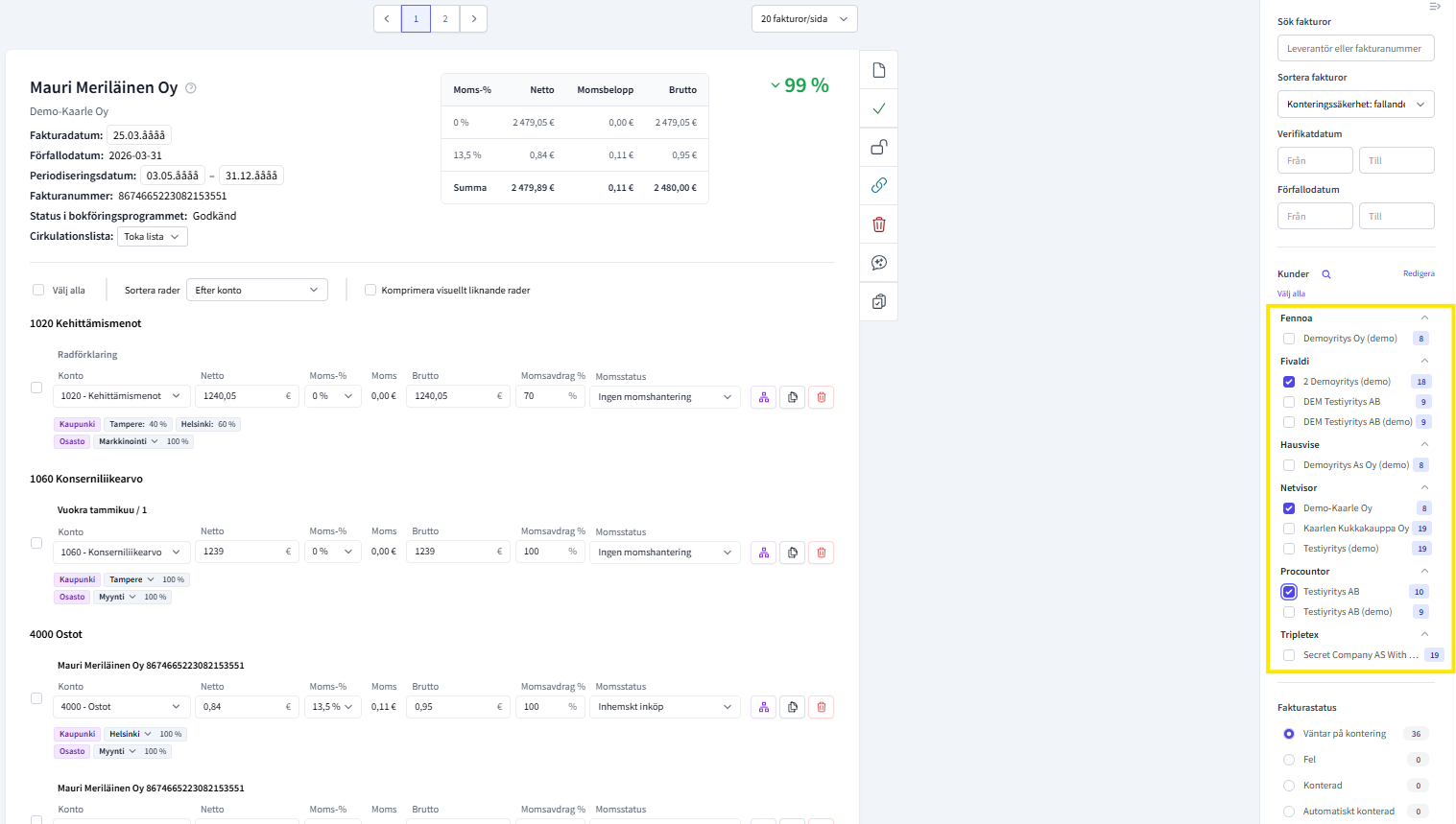Click the Momsavdrag % field showing 70
The height and width of the screenshot is (824, 1456).
click(x=551, y=395)
